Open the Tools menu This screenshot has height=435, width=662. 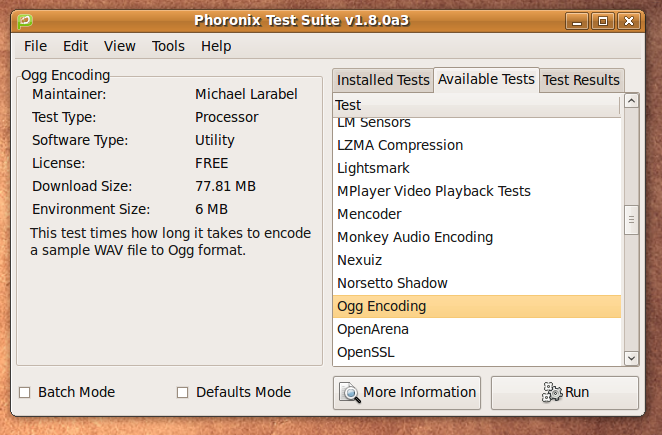(168, 46)
